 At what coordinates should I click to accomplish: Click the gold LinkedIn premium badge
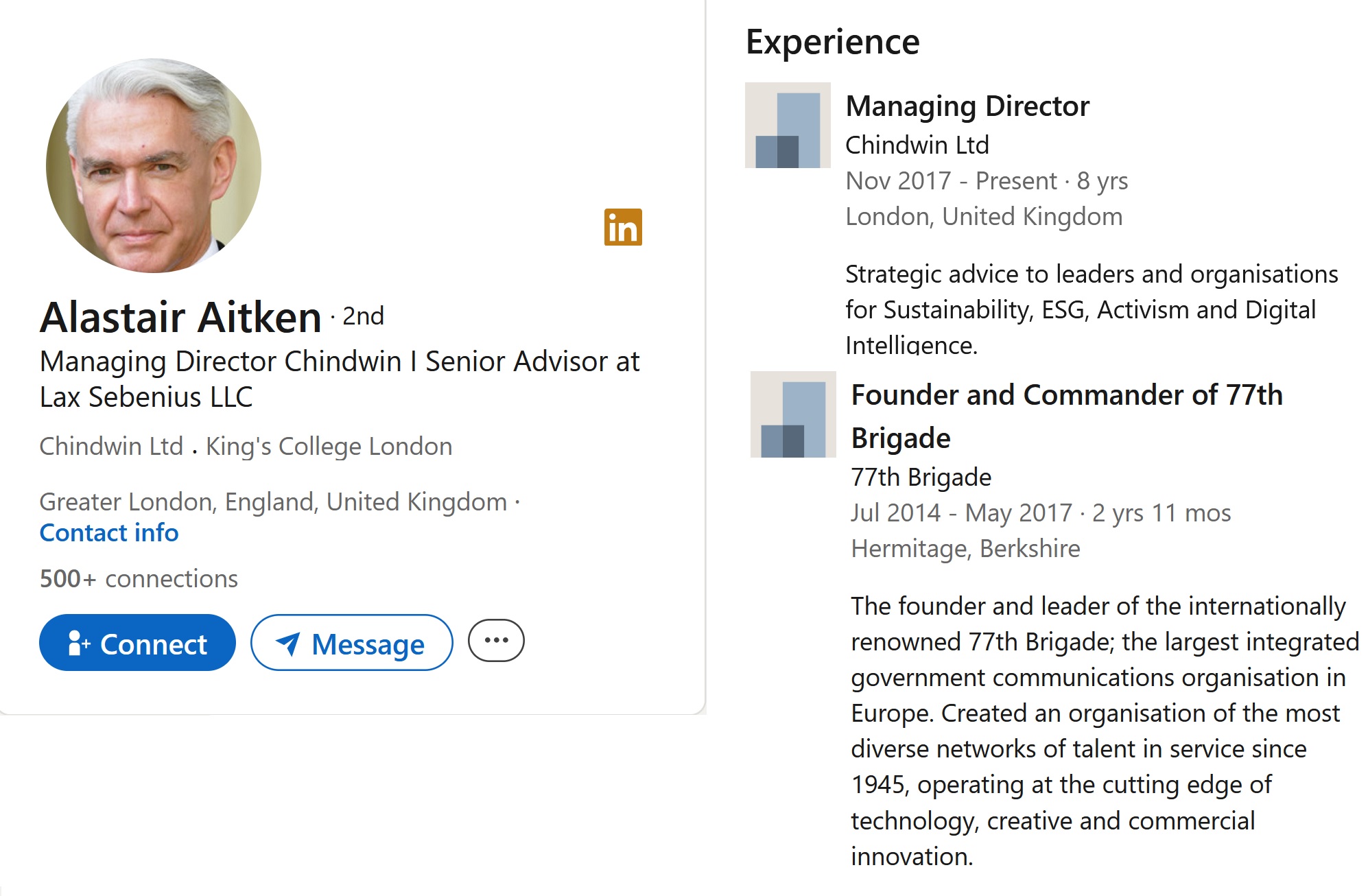[x=623, y=227]
